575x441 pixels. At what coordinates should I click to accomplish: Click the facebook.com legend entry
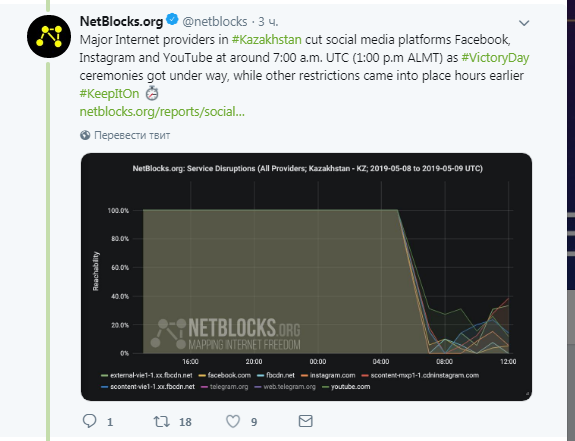pyautogui.click(x=225, y=375)
